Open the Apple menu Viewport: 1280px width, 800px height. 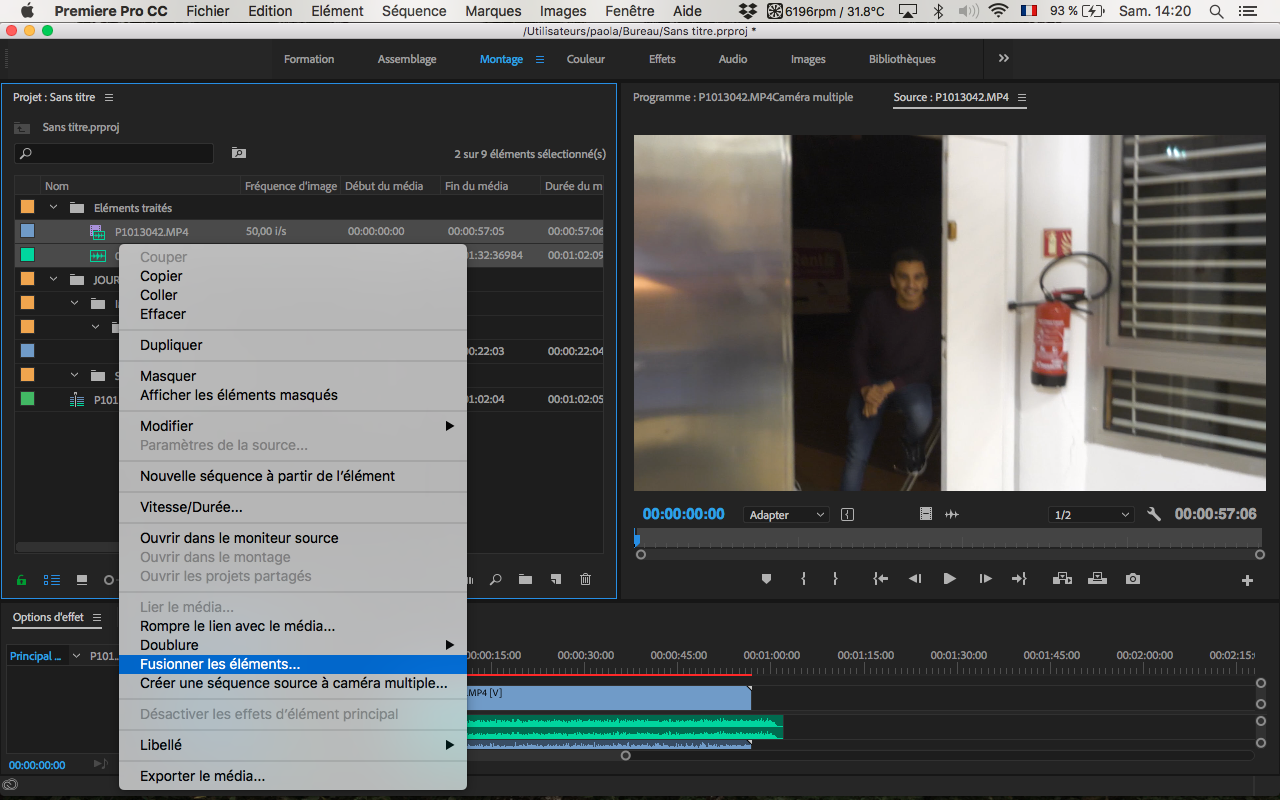click(27, 11)
